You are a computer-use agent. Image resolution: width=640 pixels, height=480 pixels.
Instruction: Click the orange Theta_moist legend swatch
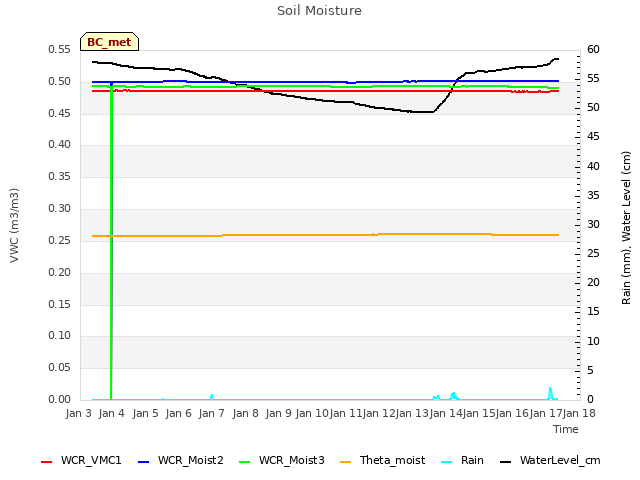click(x=345, y=462)
